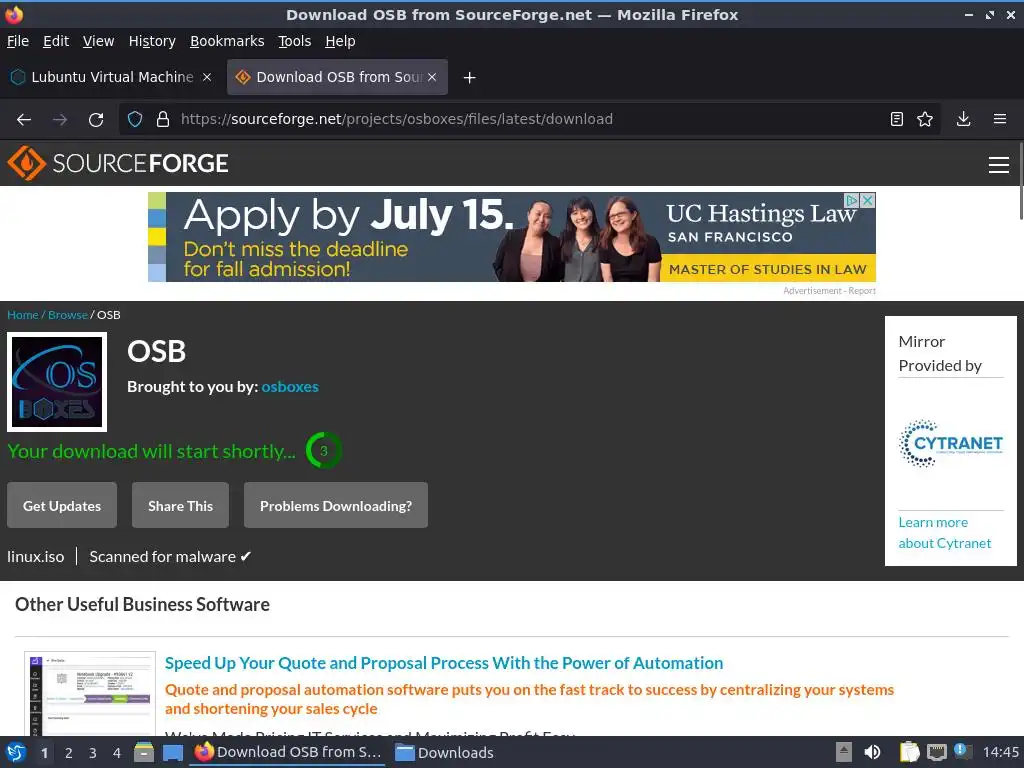1024x768 pixels.
Task: Open a new tab with the plus button
Action: (x=469, y=78)
